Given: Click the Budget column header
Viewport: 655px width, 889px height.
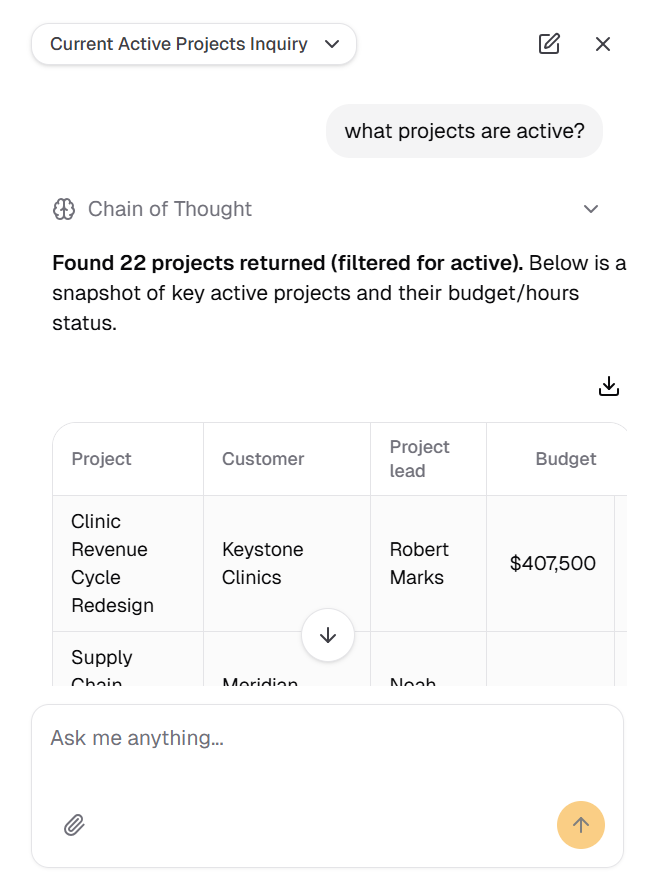Looking at the screenshot, I should (x=565, y=459).
